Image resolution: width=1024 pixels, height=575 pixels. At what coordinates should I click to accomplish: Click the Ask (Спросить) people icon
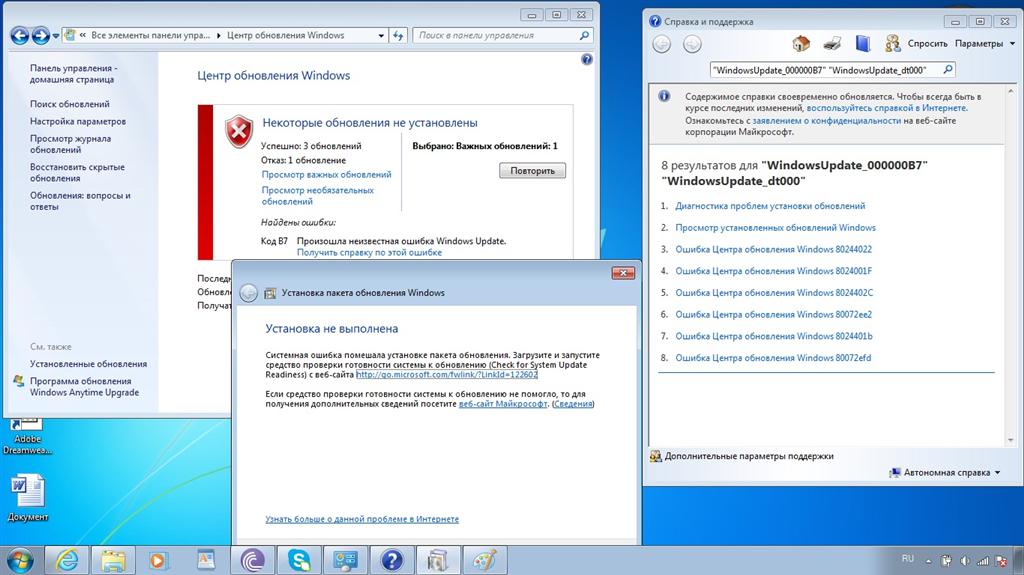892,44
